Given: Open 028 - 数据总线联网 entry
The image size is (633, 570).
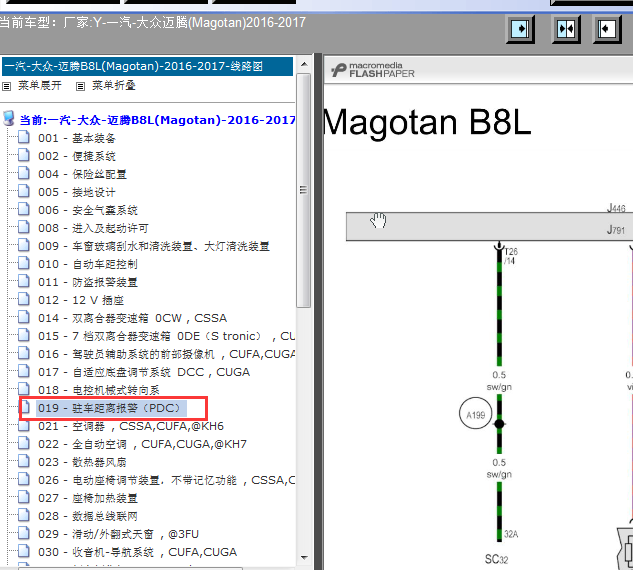Looking at the screenshot, I should coord(88,516).
